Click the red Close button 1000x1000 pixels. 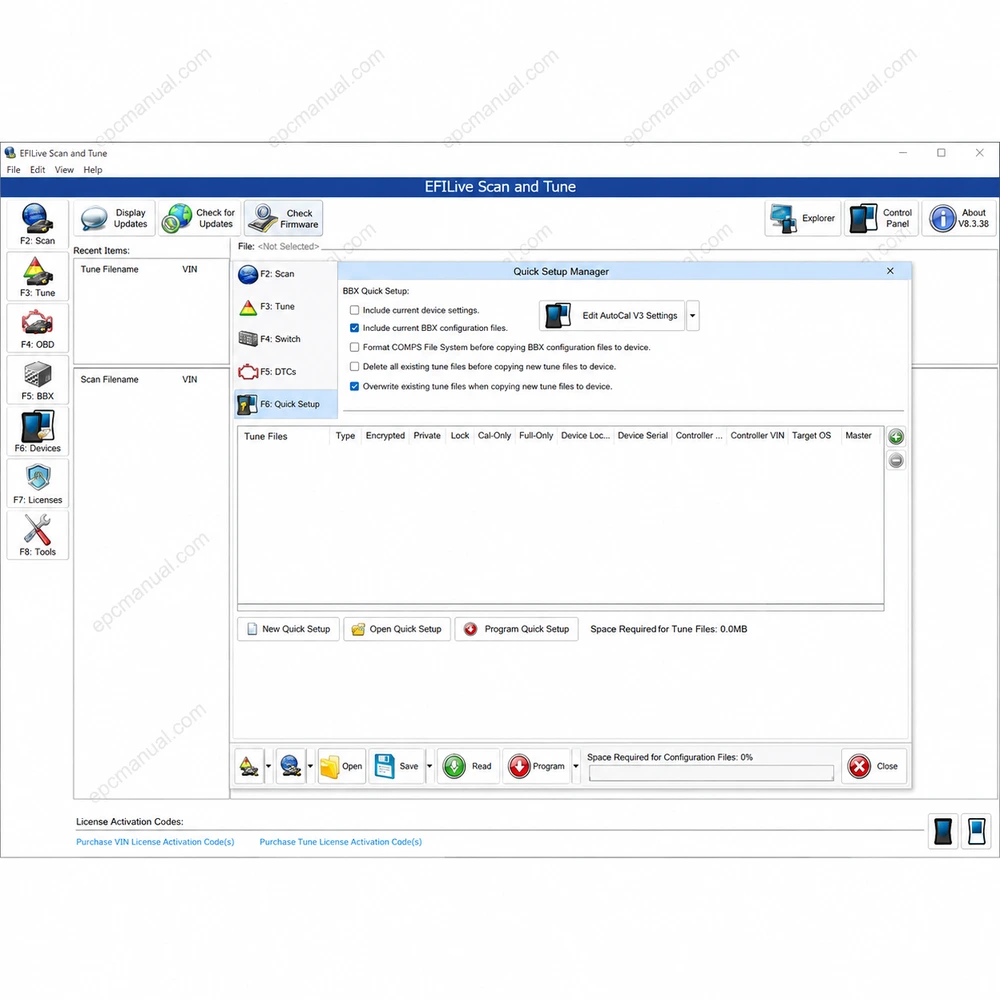coord(873,766)
